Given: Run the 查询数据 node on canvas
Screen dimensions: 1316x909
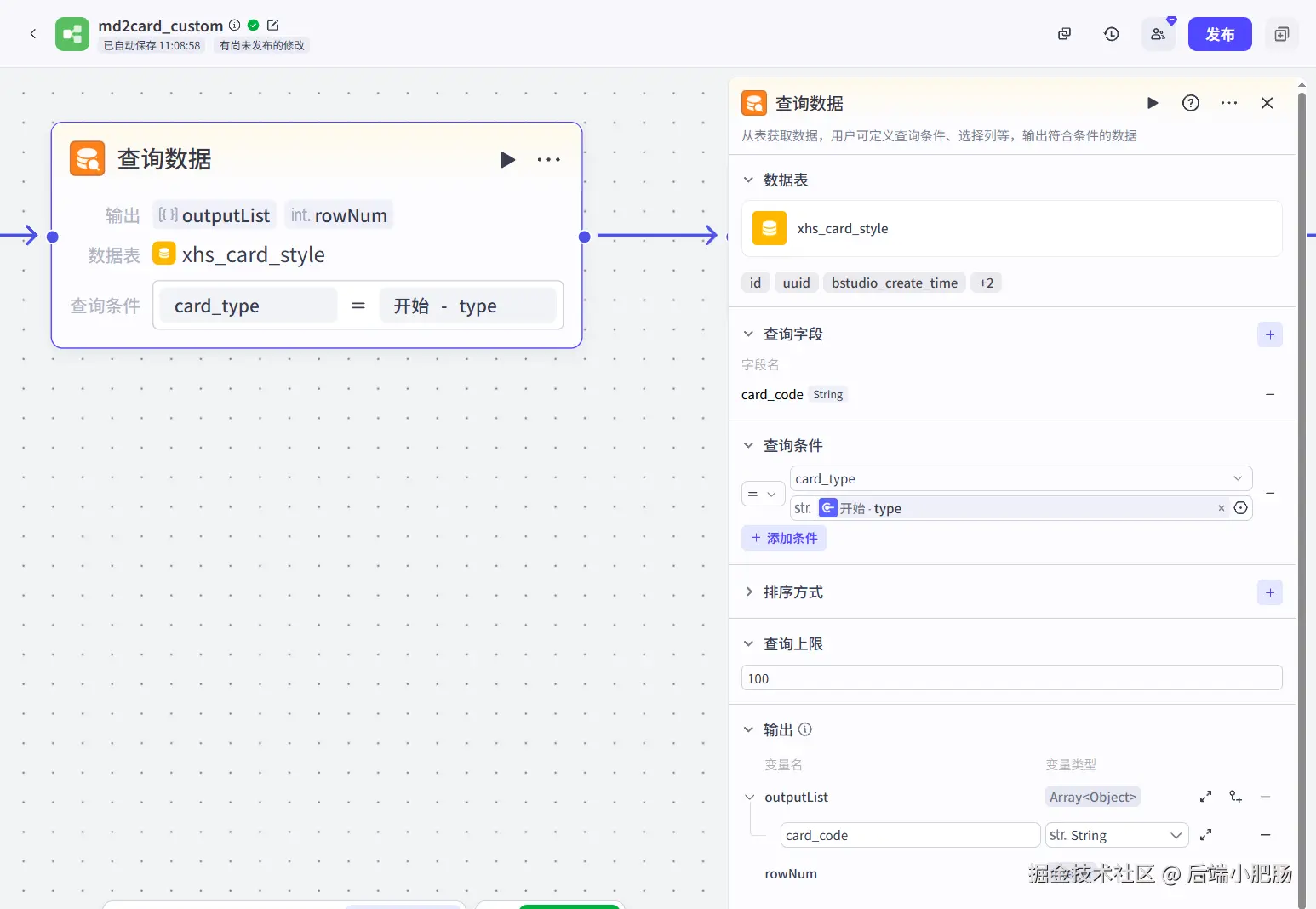Looking at the screenshot, I should pos(507,159).
